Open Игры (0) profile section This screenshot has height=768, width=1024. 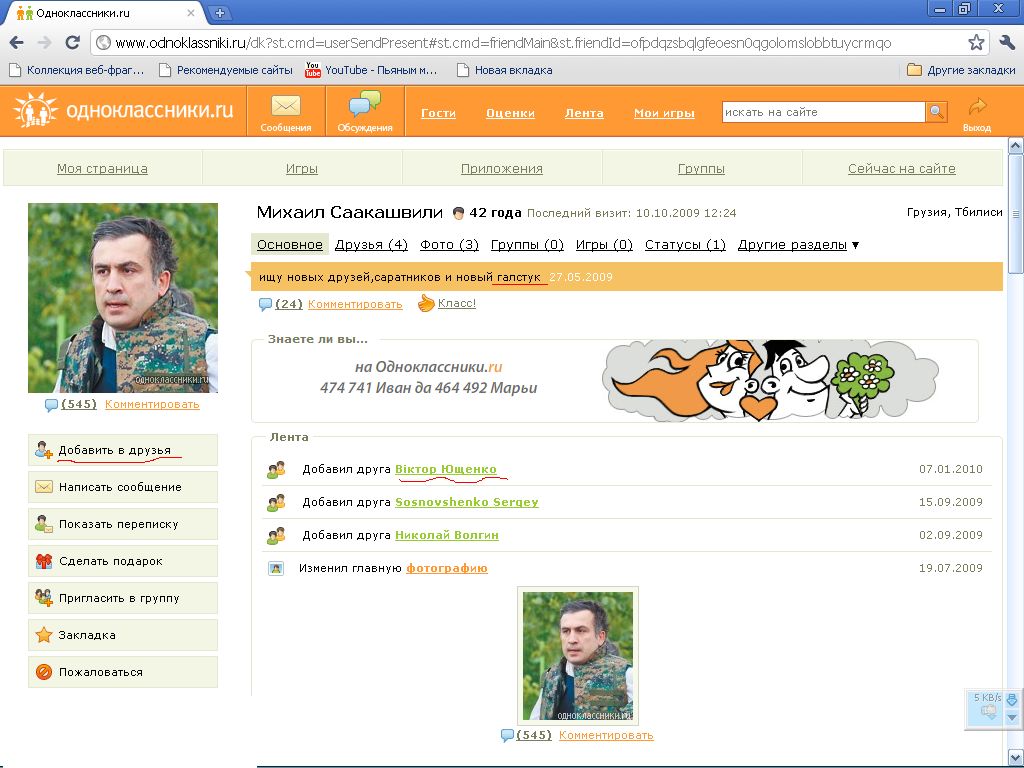tap(604, 245)
